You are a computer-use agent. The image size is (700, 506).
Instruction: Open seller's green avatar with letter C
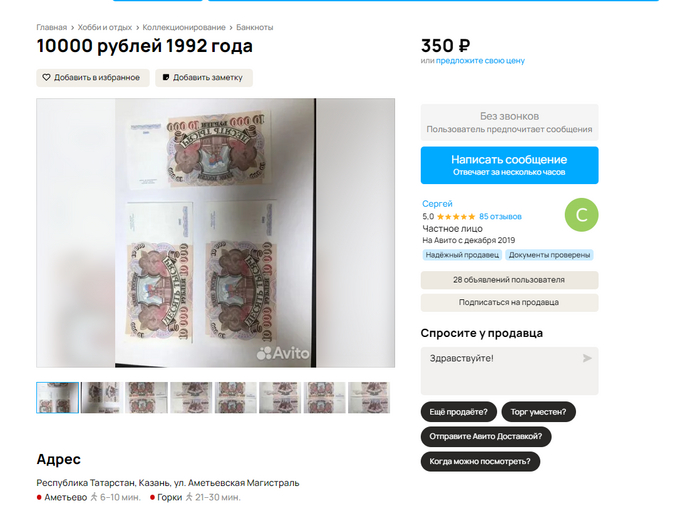tap(581, 215)
